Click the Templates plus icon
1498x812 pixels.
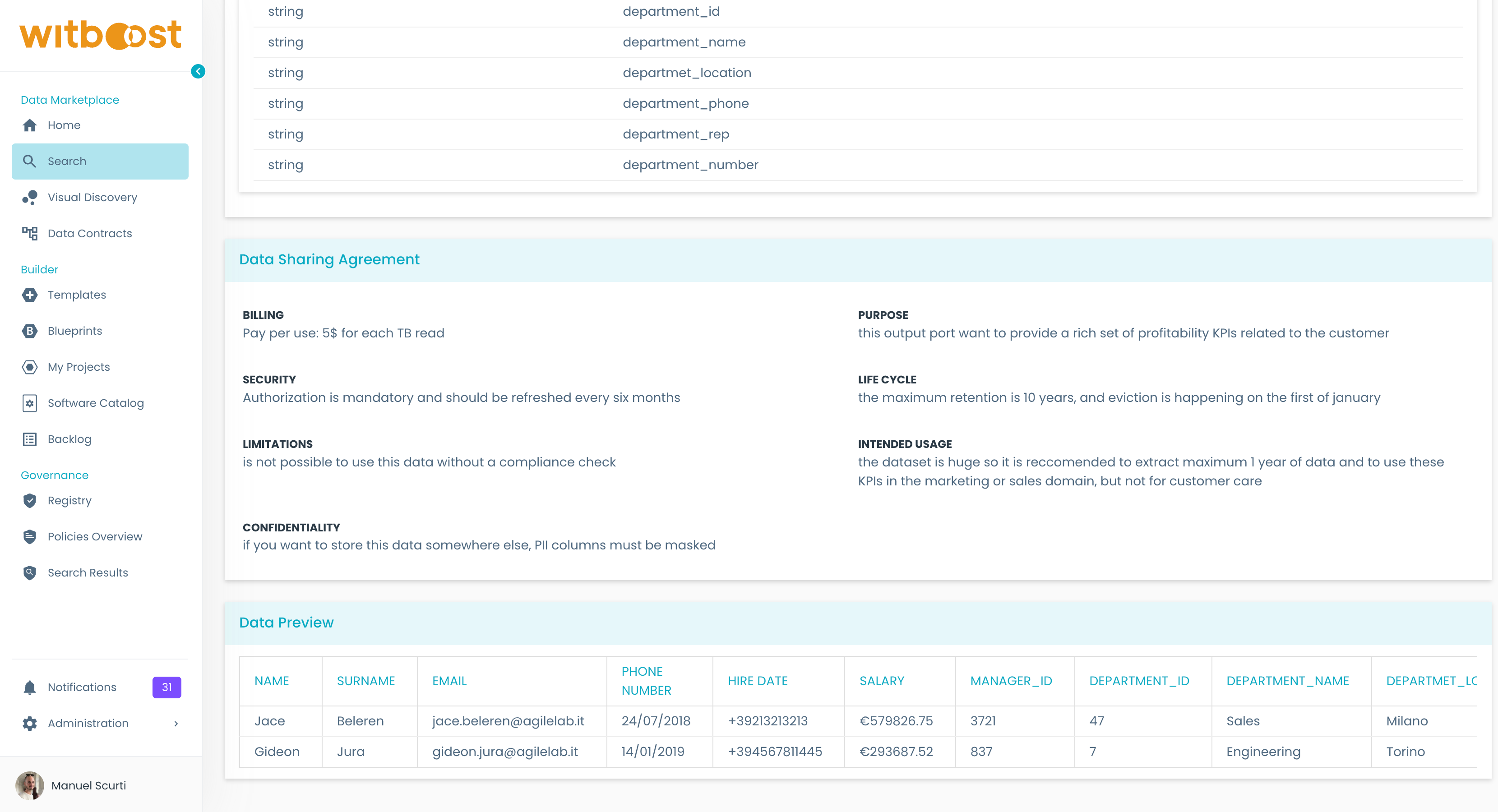coord(30,295)
